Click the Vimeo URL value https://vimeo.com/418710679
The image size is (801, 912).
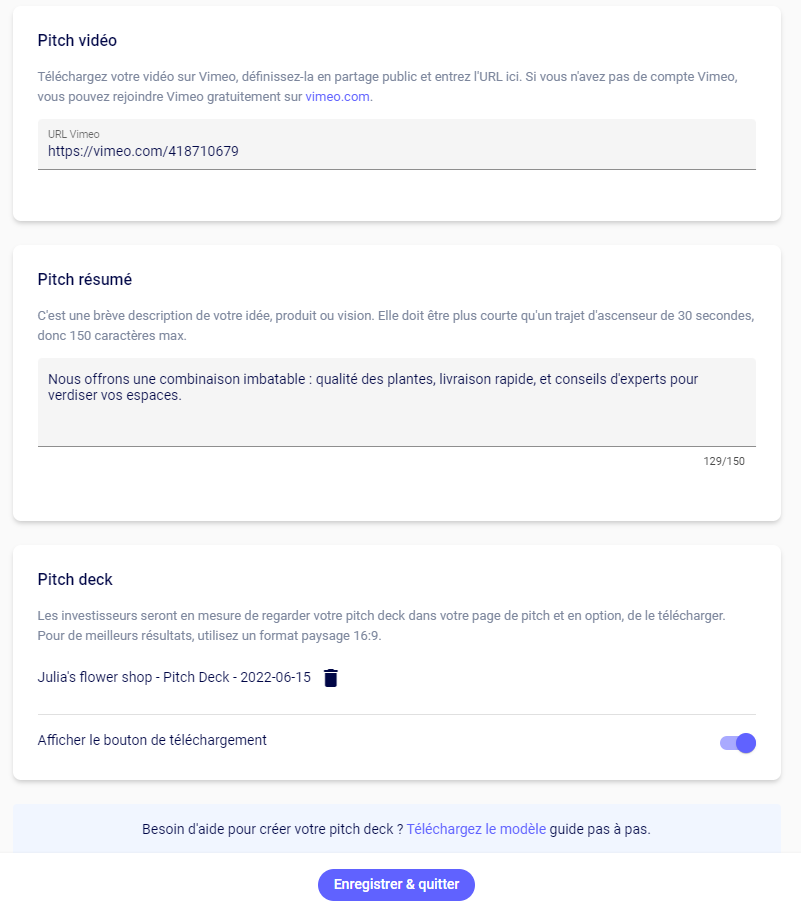point(143,151)
